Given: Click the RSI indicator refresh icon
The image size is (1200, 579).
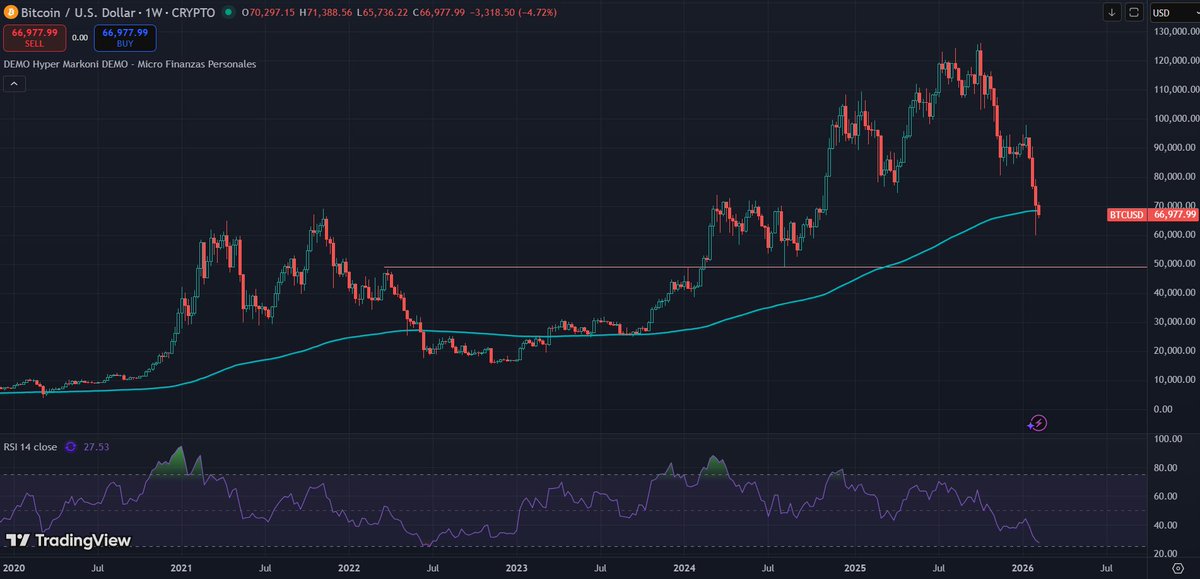Looking at the screenshot, I should [72, 447].
